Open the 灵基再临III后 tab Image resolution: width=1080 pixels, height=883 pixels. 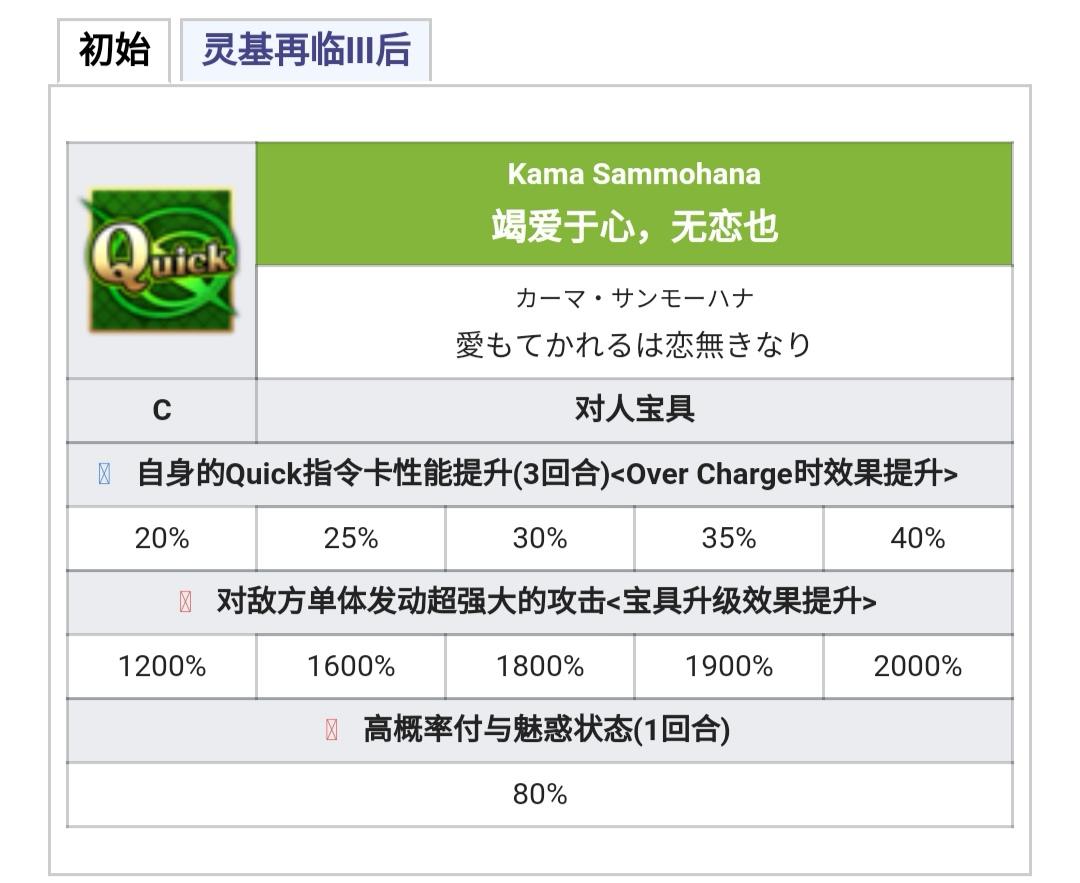(306, 50)
